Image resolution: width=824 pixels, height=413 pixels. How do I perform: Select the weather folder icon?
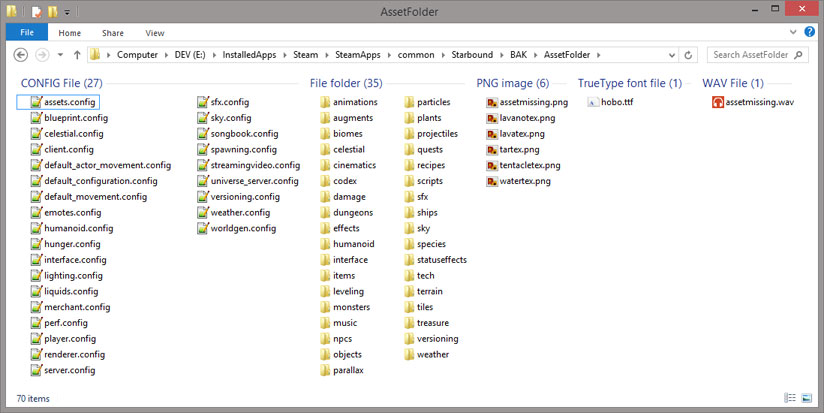point(409,354)
